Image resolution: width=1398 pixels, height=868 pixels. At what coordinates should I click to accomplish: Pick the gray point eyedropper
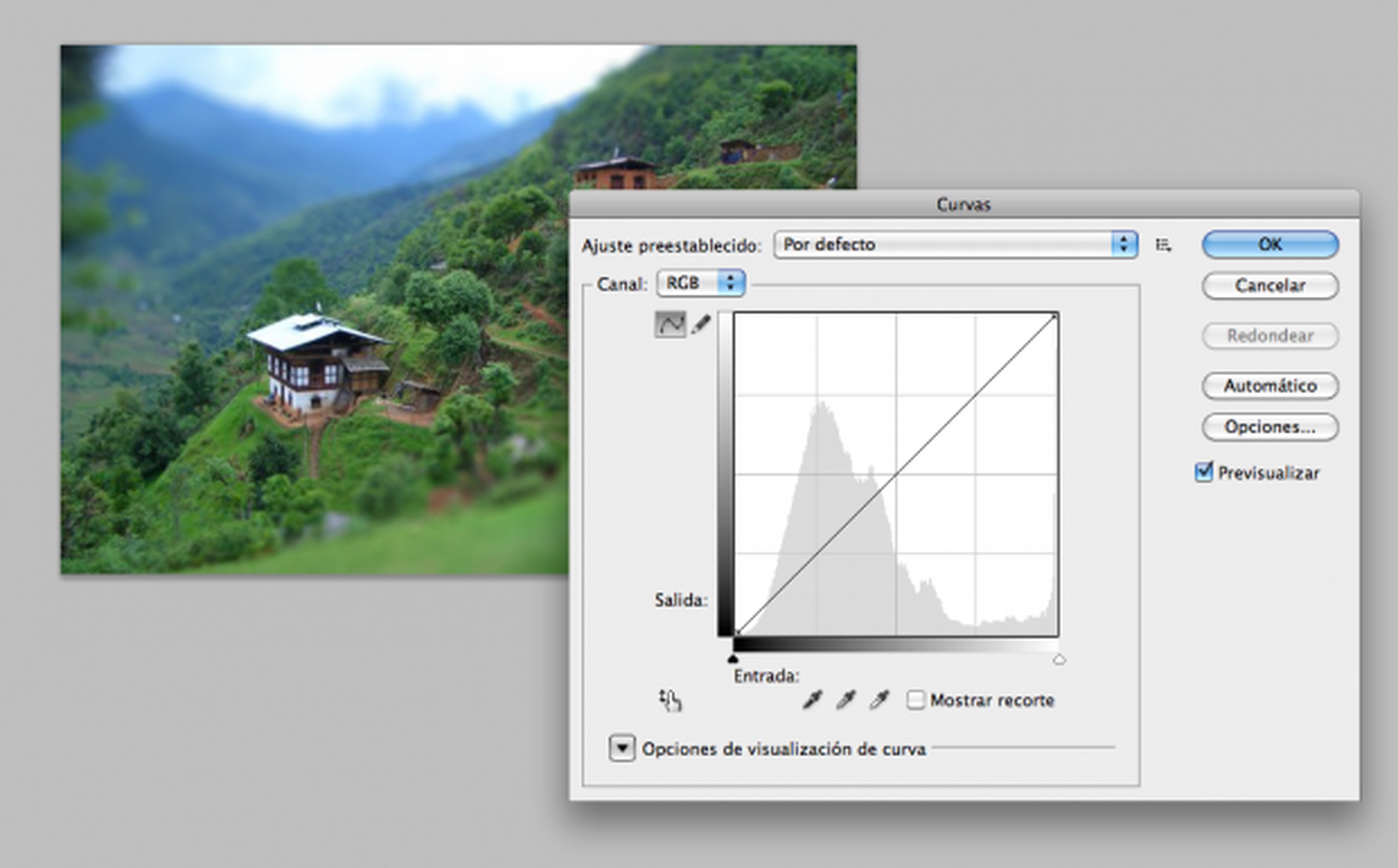(x=846, y=700)
